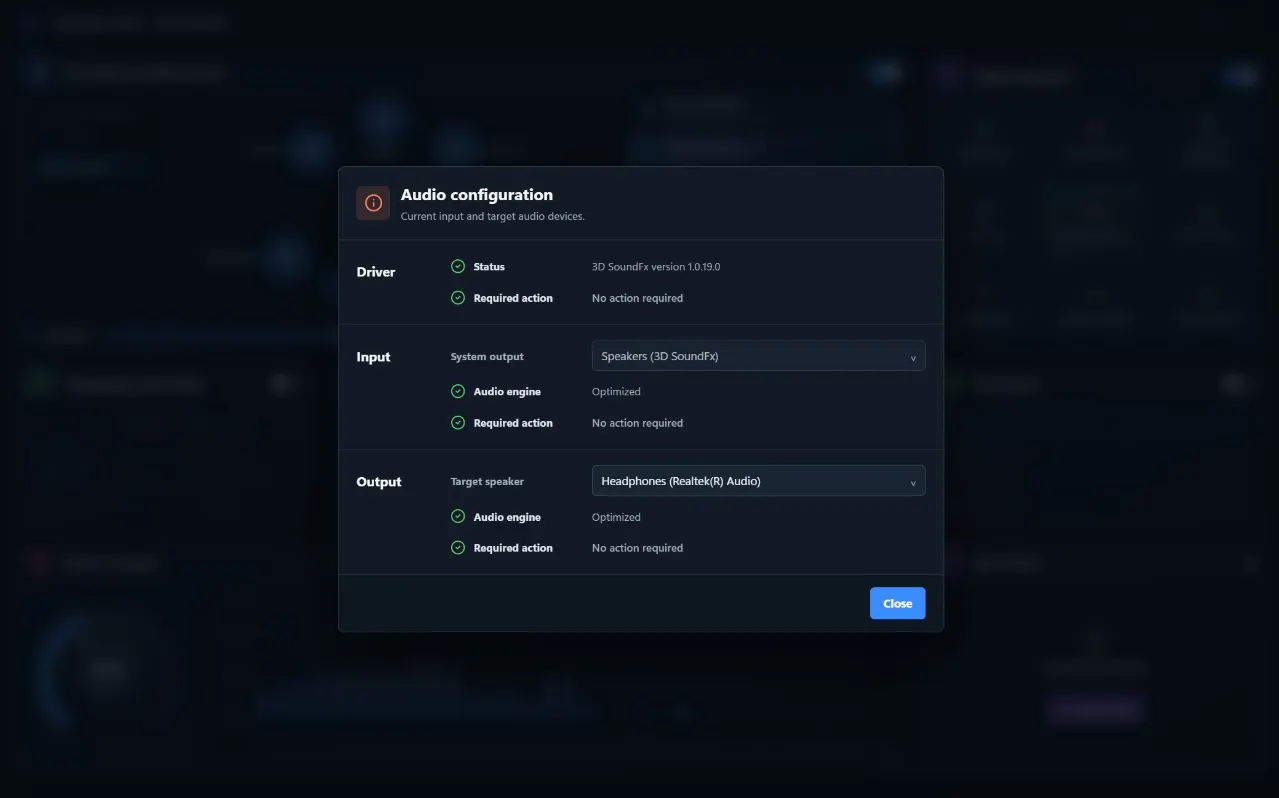Click "Audio engine" label in the Output section
Screen dimensions: 1279x798
(507, 517)
